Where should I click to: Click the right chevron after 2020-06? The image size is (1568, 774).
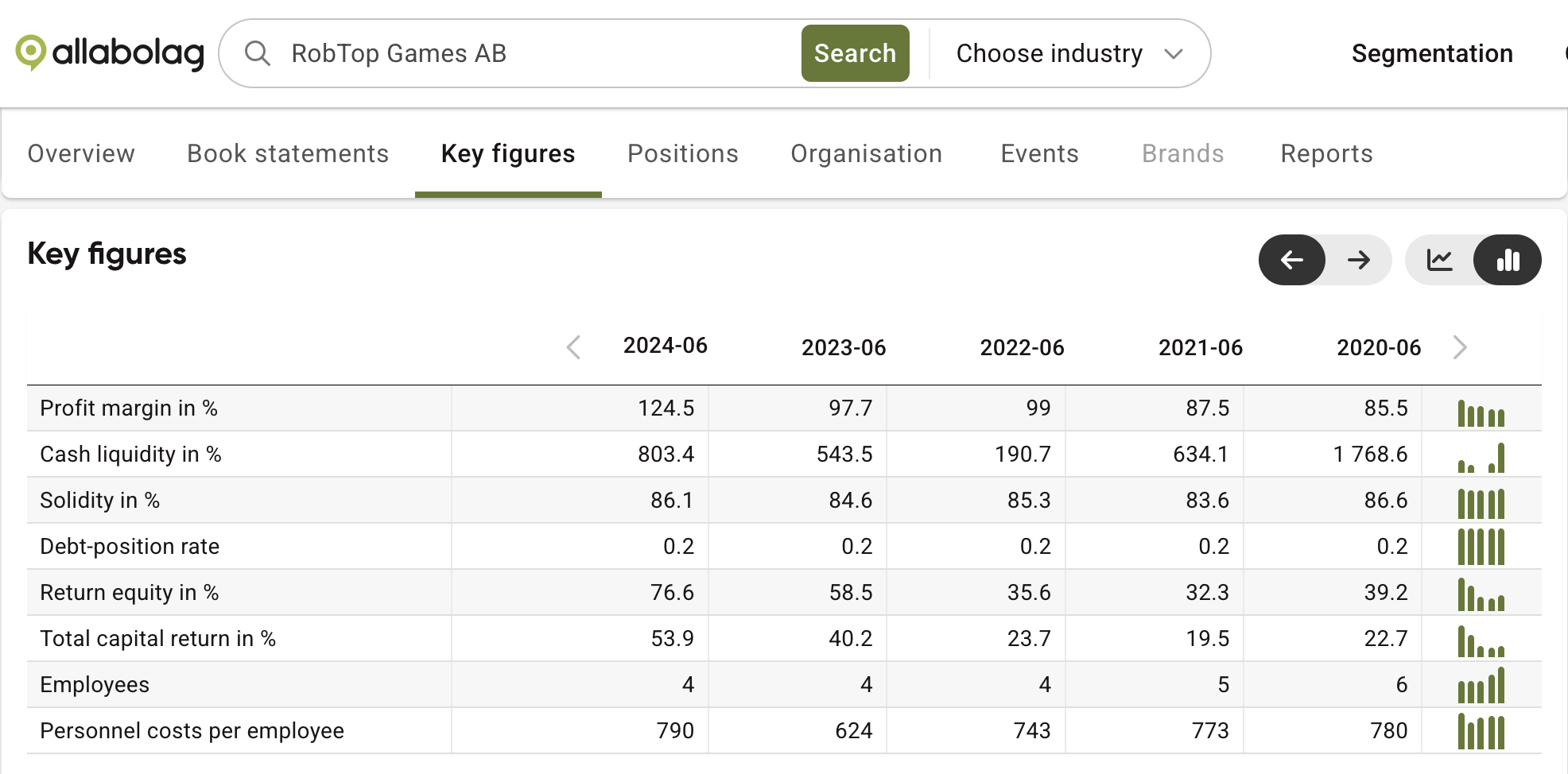tap(1460, 347)
